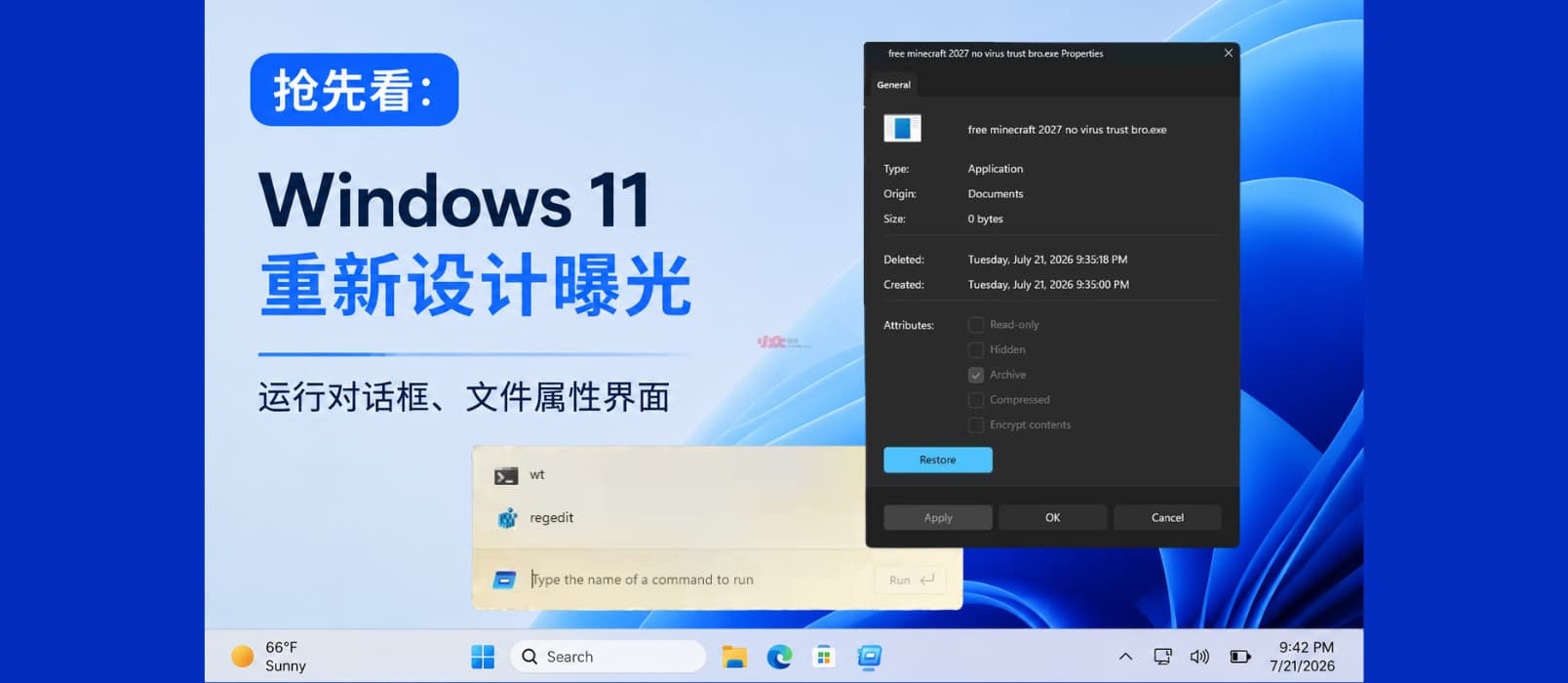
Task: Click the 'Application' type value
Action: (996, 169)
